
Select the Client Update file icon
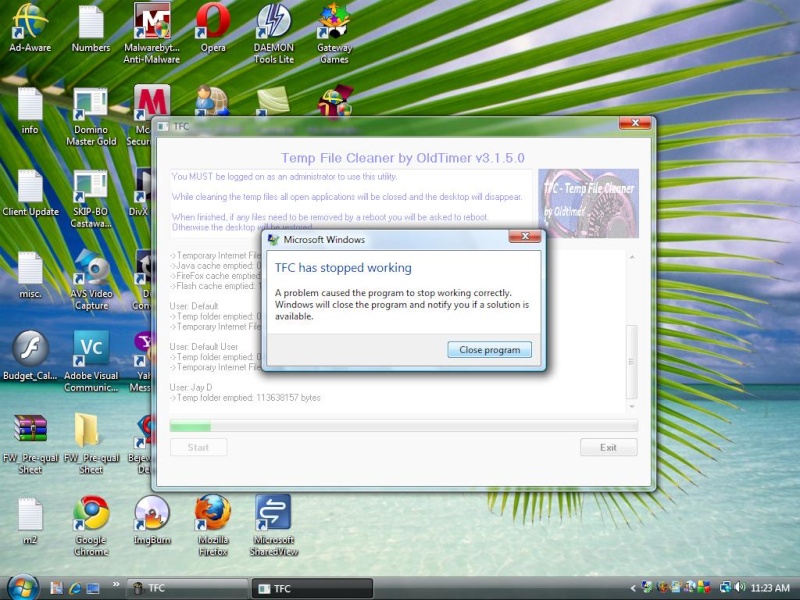click(30, 193)
